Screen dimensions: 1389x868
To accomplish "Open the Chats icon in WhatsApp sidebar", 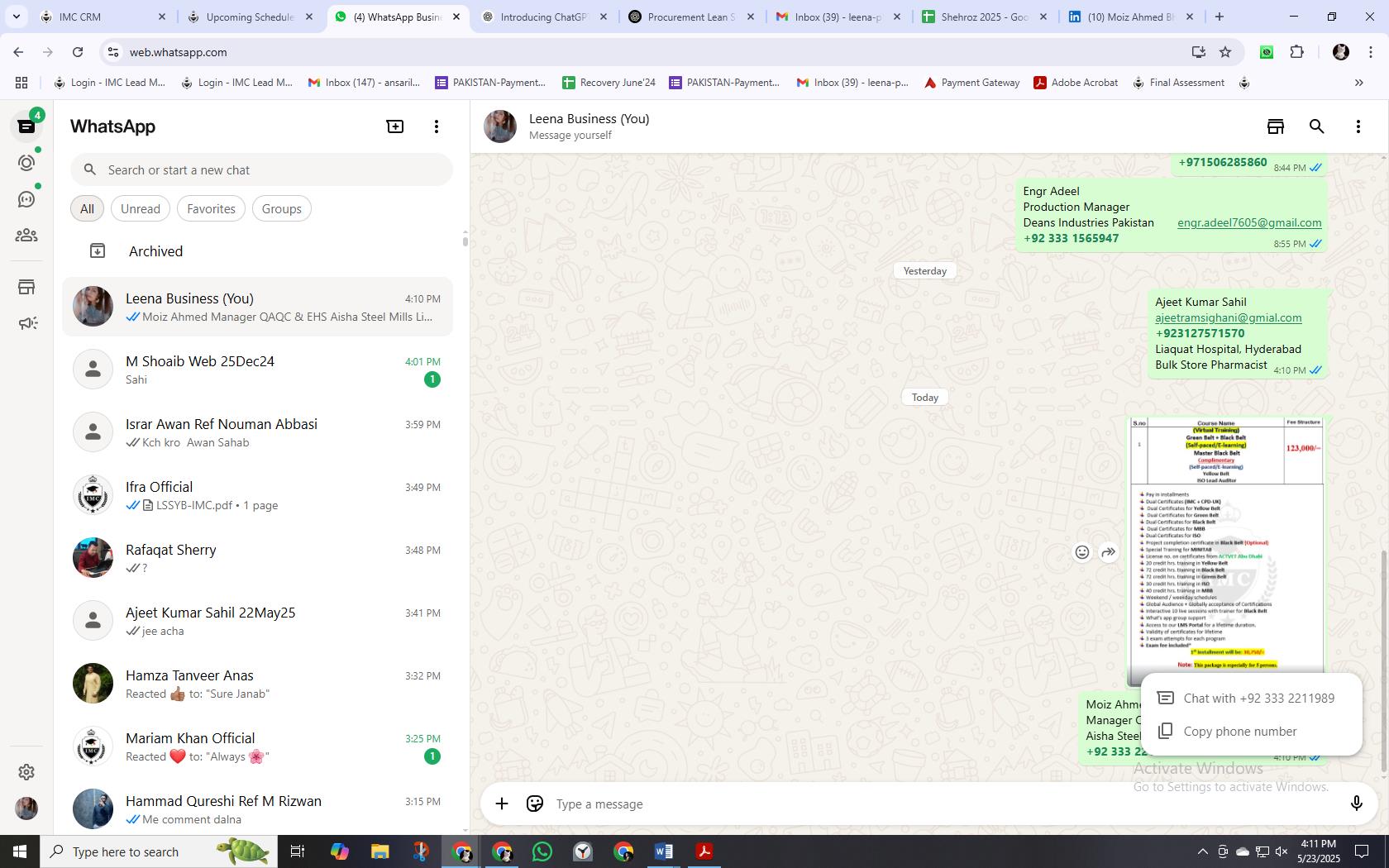I will [26, 126].
